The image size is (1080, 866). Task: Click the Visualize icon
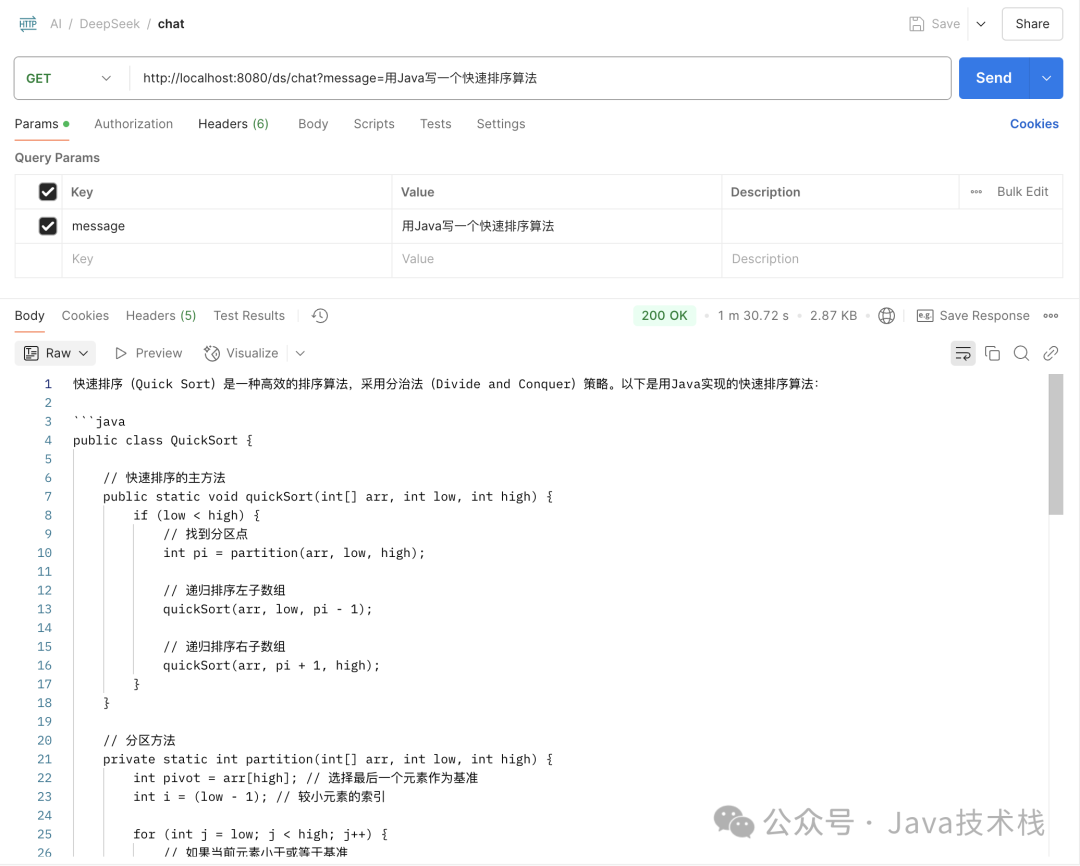tap(211, 353)
